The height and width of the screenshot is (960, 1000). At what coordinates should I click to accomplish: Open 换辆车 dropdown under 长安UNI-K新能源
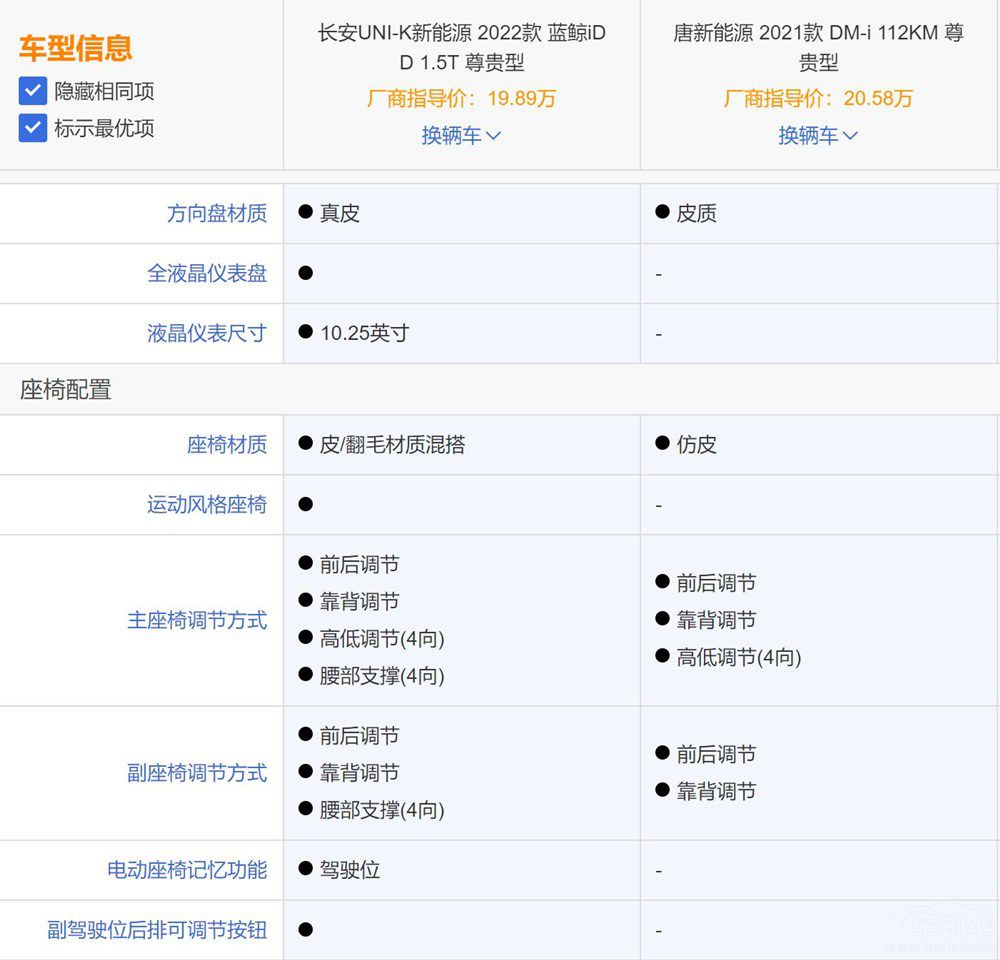tap(461, 135)
